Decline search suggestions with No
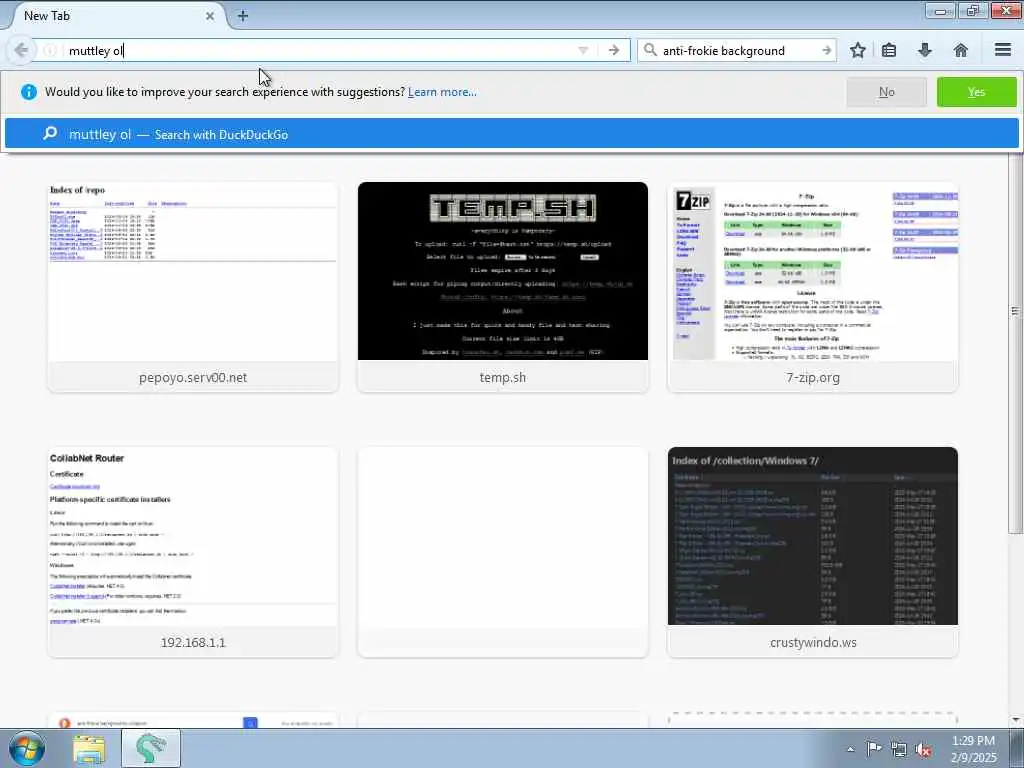The image size is (1024, 768). pyautogui.click(x=886, y=92)
